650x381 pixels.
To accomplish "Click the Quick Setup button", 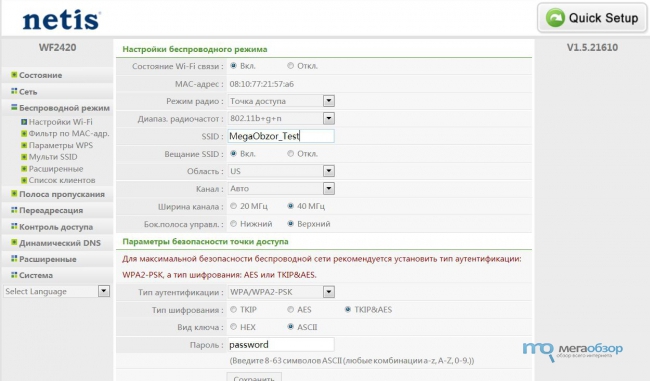I will click(x=592, y=18).
